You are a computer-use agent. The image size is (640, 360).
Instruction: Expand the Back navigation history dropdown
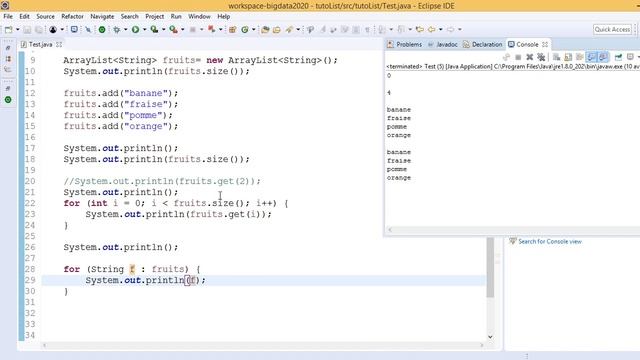click(x=440, y=29)
